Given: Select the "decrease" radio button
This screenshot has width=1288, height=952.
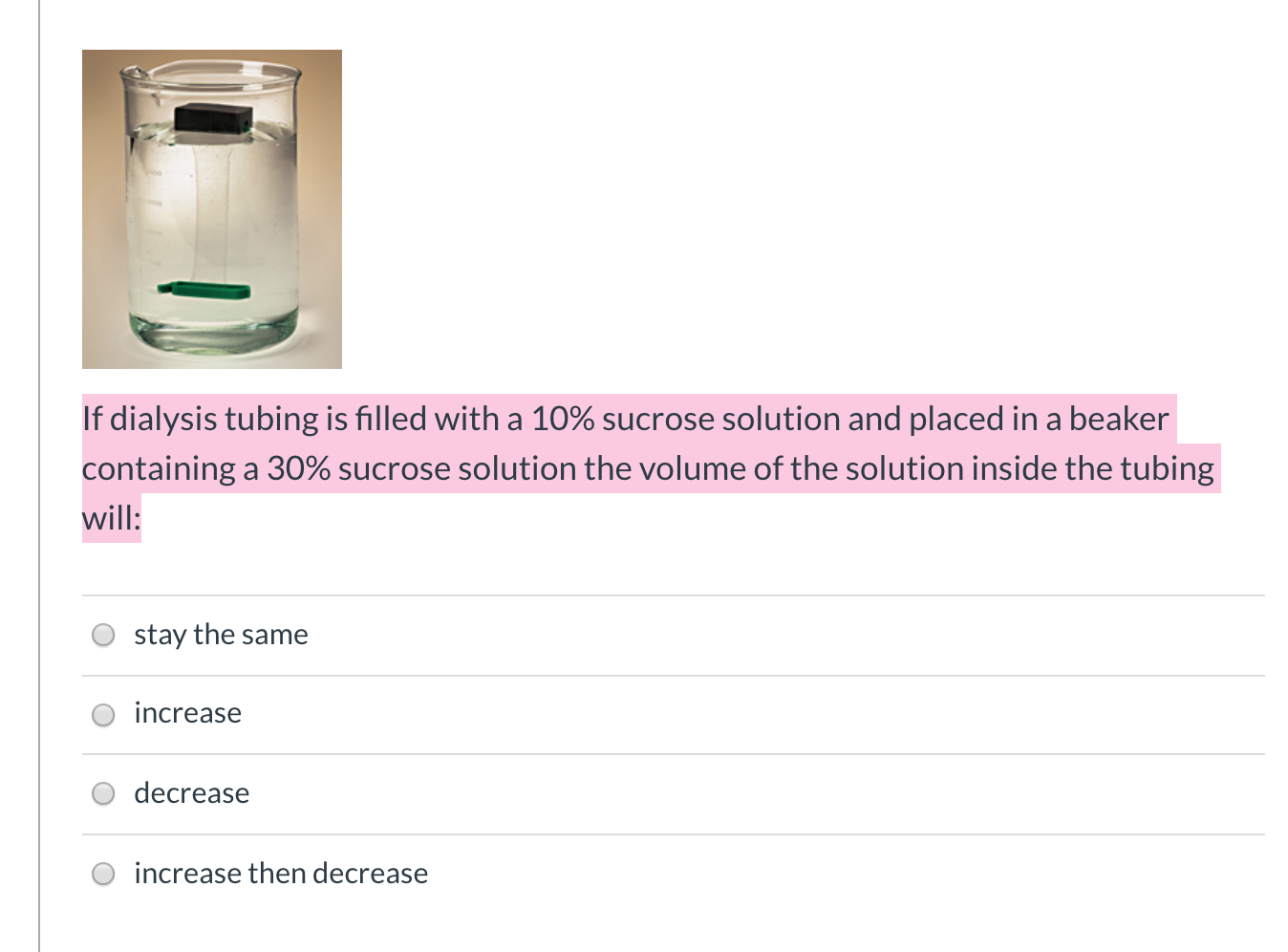Looking at the screenshot, I should click(x=102, y=792).
